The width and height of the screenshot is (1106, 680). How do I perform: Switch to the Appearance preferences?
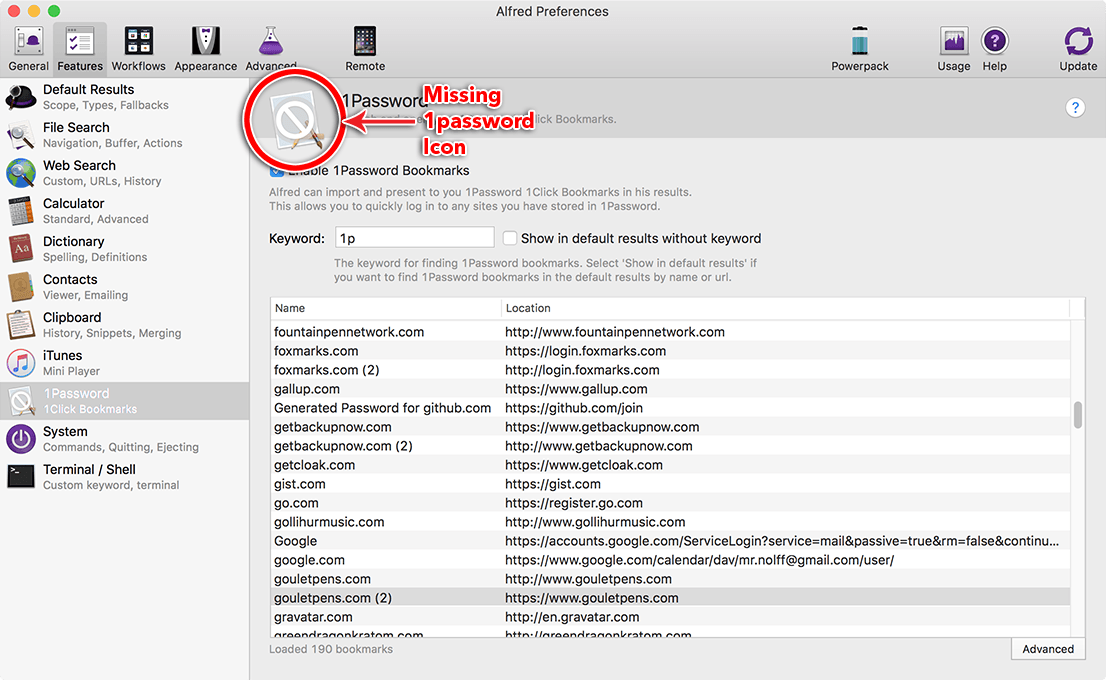coord(205,45)
